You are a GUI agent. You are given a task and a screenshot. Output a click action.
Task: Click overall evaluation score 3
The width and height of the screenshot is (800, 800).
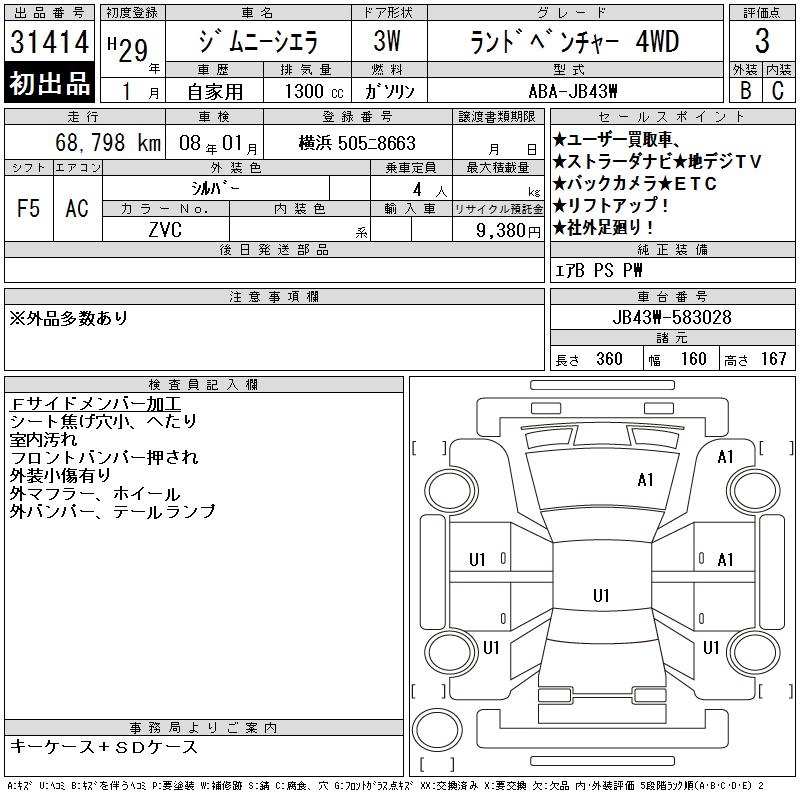pyautogui.click(x=762, y=41)
